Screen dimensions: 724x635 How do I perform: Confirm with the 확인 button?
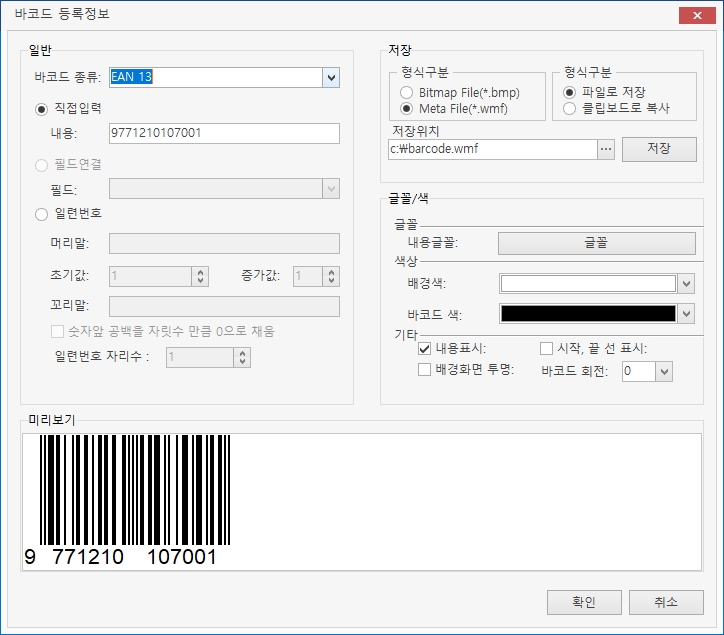coord(584,602)
